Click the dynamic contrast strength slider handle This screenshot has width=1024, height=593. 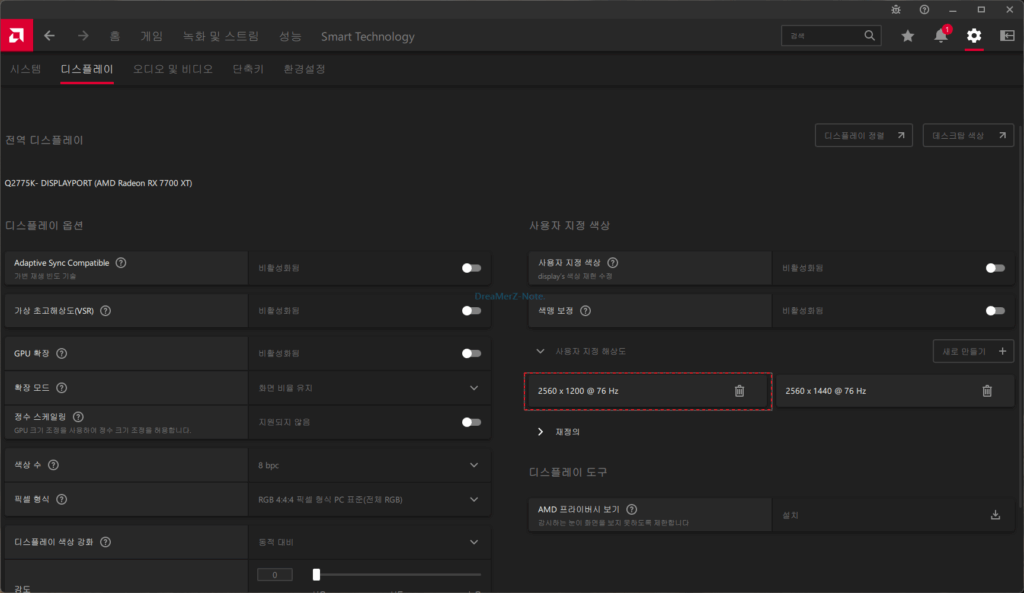pos(316,575)
